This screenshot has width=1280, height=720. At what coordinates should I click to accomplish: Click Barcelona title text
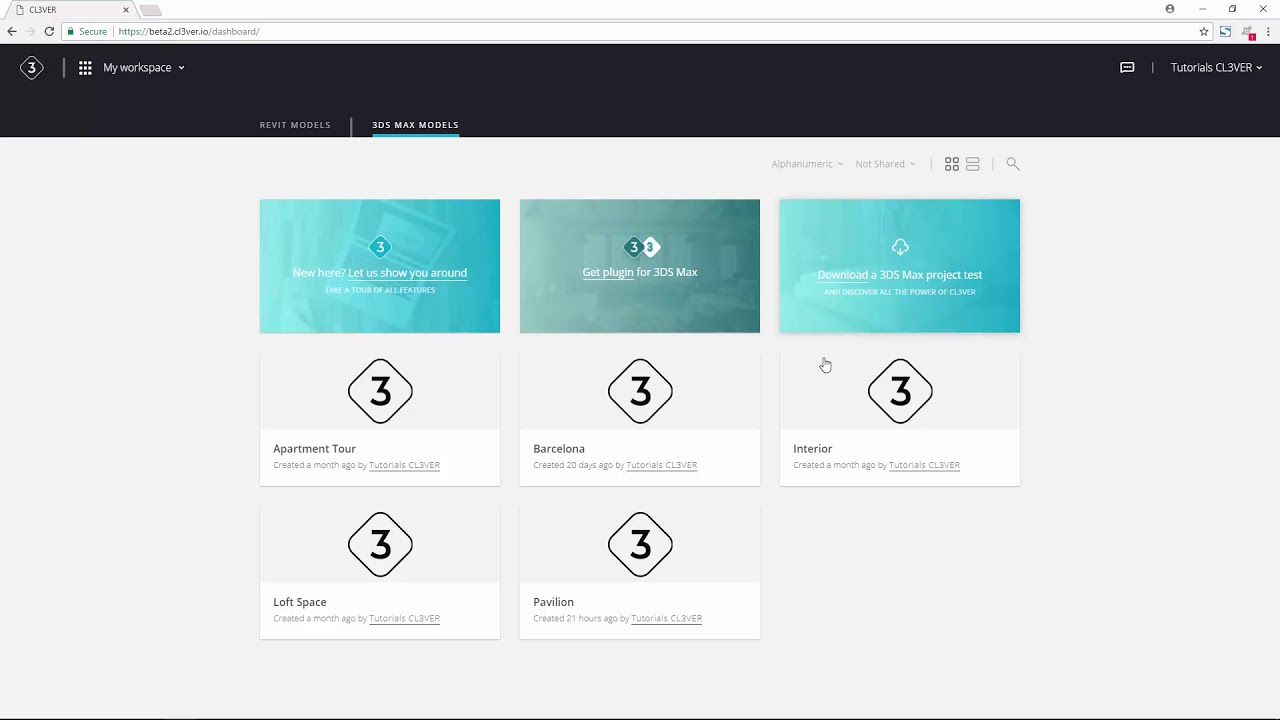(x=559, y=449)
